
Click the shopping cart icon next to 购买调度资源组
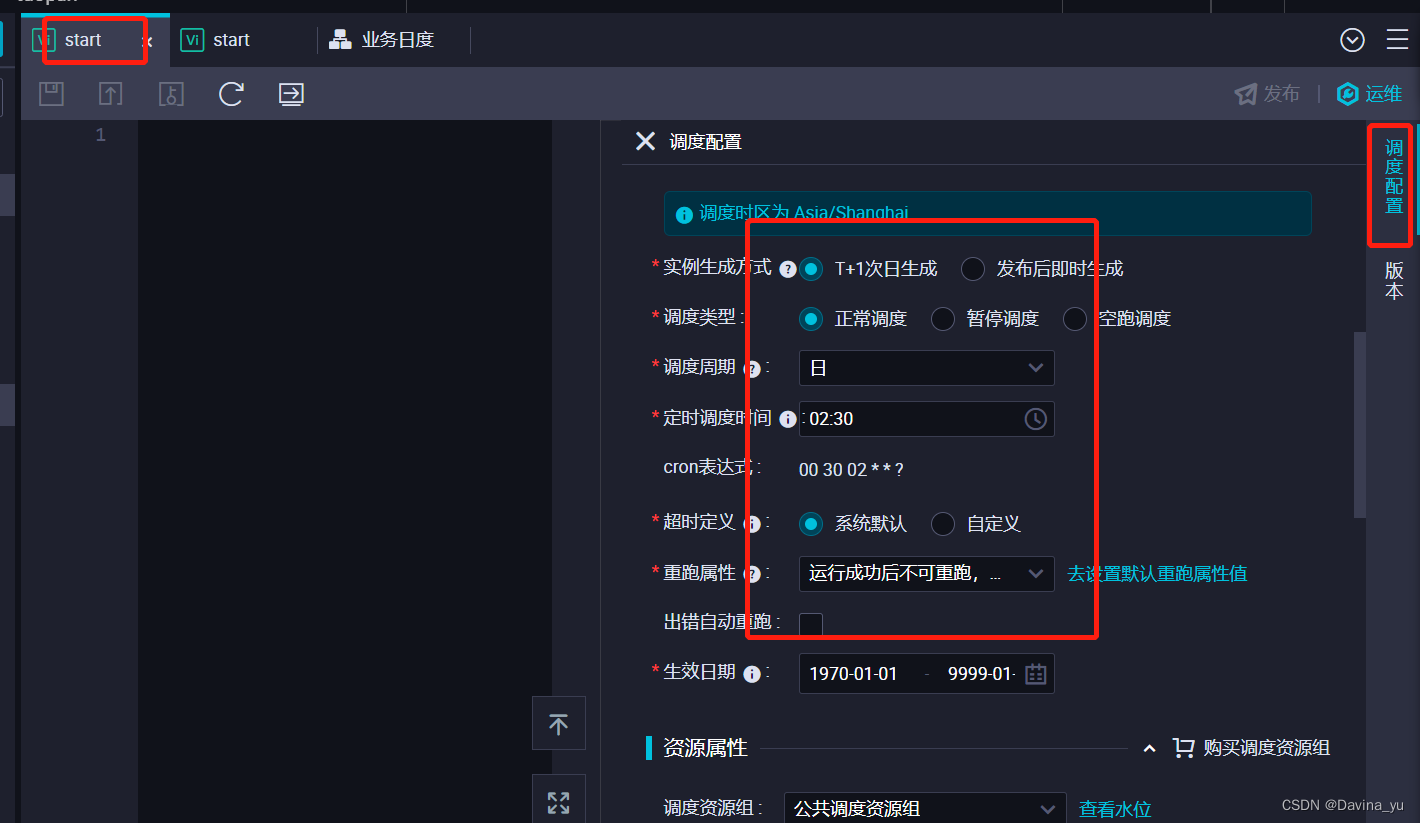tap(1183, 747)
